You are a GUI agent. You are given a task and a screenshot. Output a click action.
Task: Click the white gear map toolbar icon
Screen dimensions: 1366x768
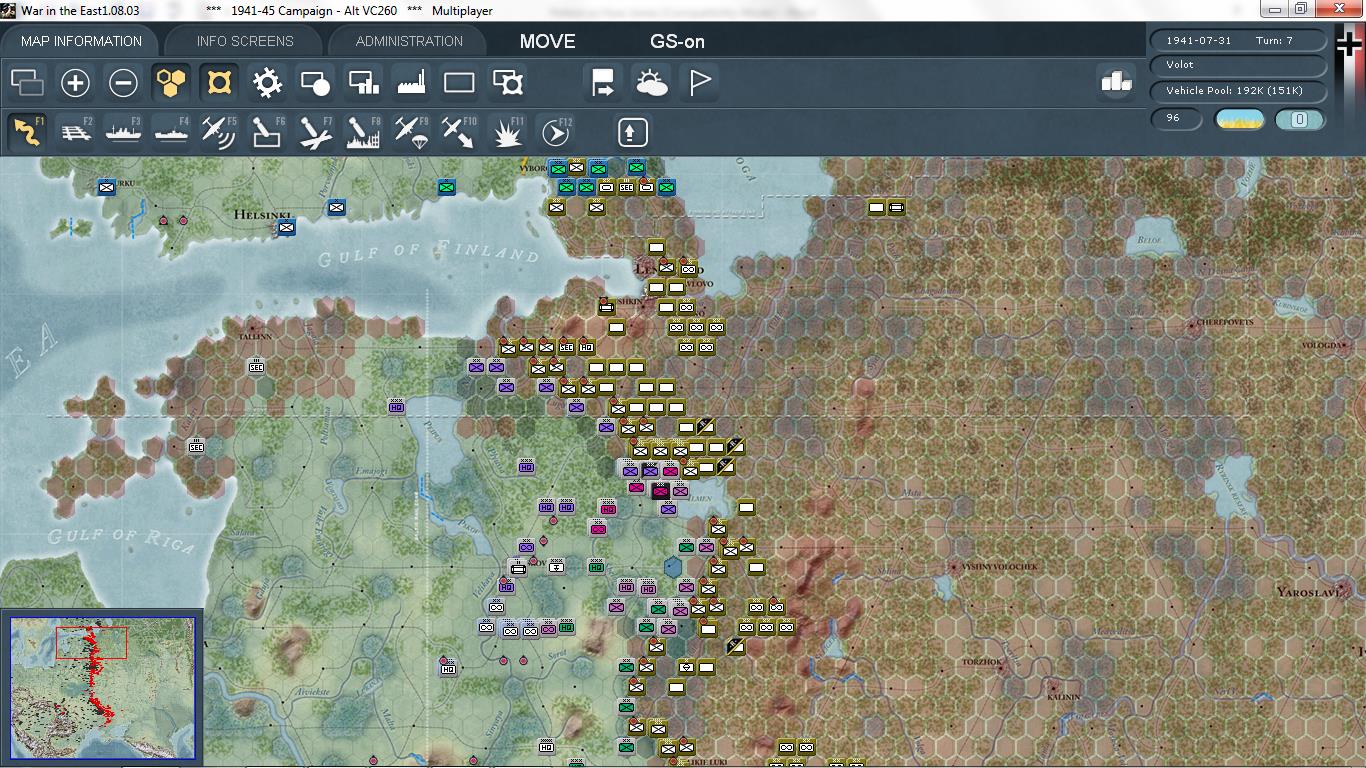[x=267, y=82]
